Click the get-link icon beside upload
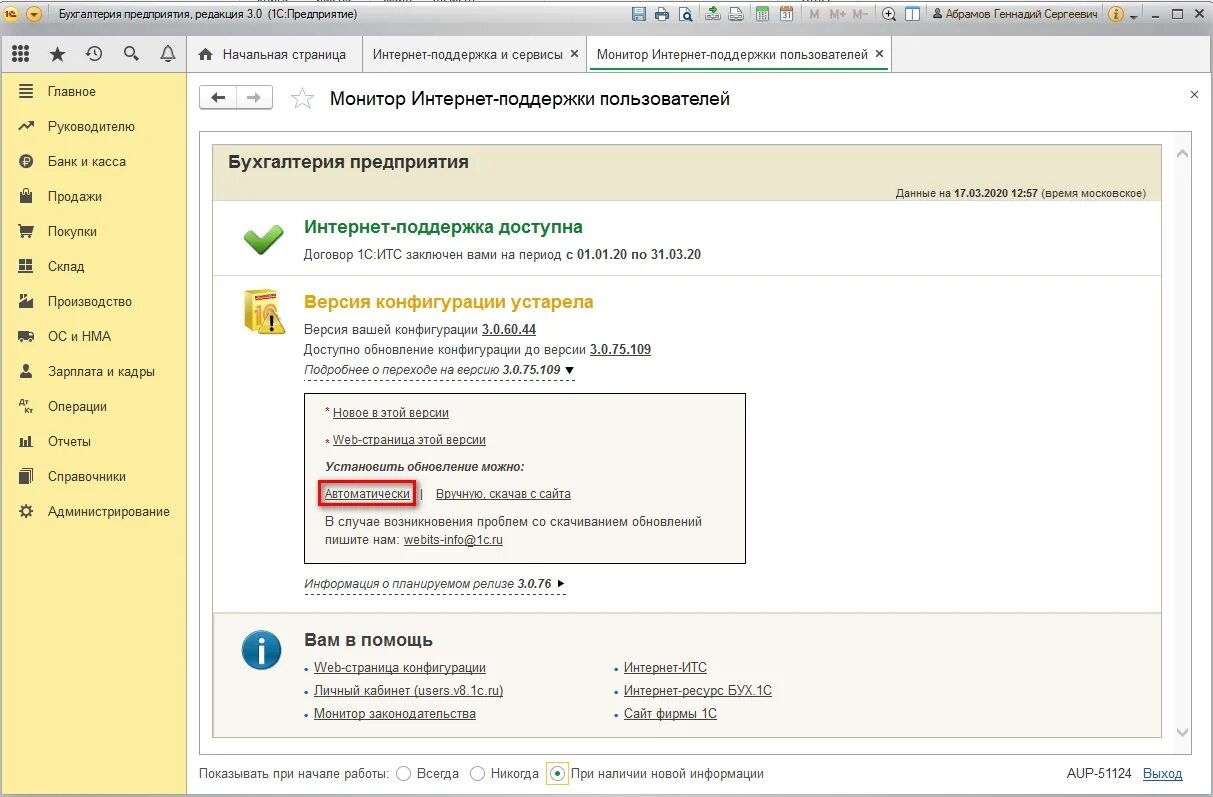The height and width of the screenshot is (797, 1213). pos(736,14)
